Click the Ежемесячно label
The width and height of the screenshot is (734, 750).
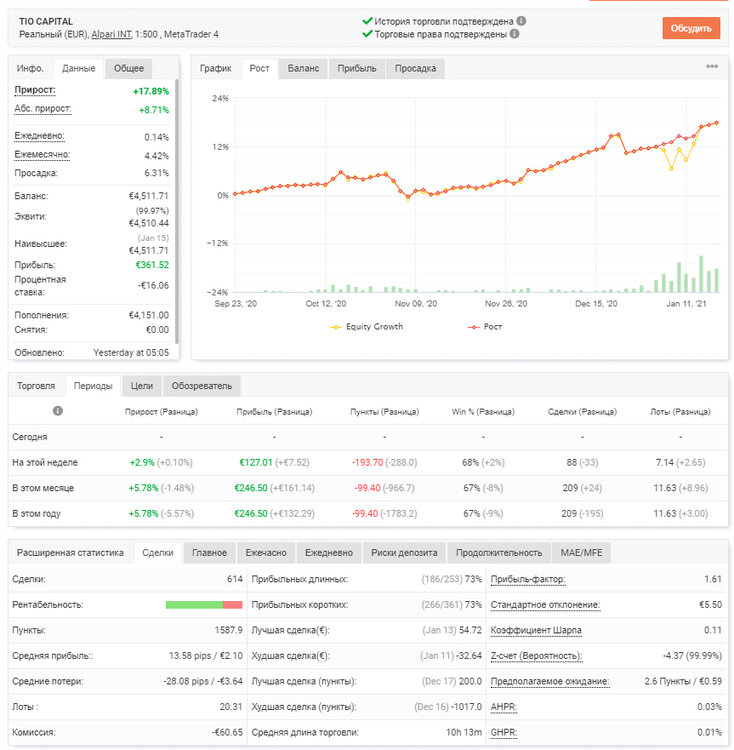tap(42, 154)
